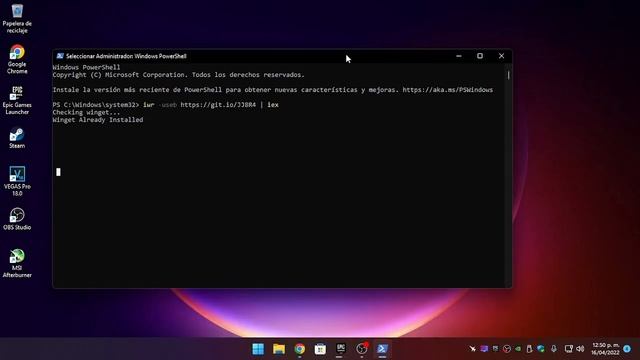The height and width of the screenshot is (360, 640).
Task: Open network settings from the tray
Action: (569, 349)
